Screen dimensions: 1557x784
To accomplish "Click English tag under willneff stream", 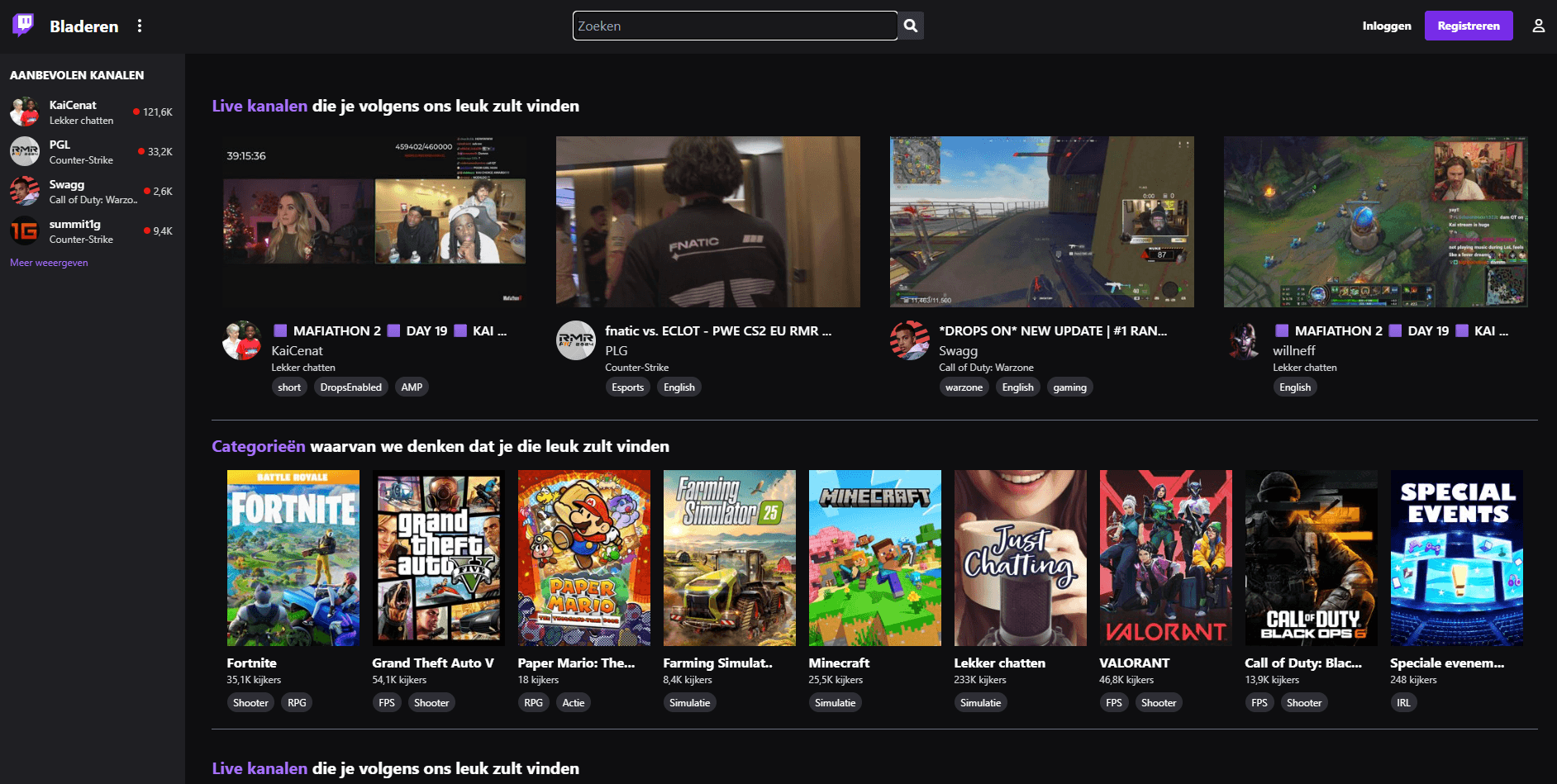I will click(x=1295, y=387).
